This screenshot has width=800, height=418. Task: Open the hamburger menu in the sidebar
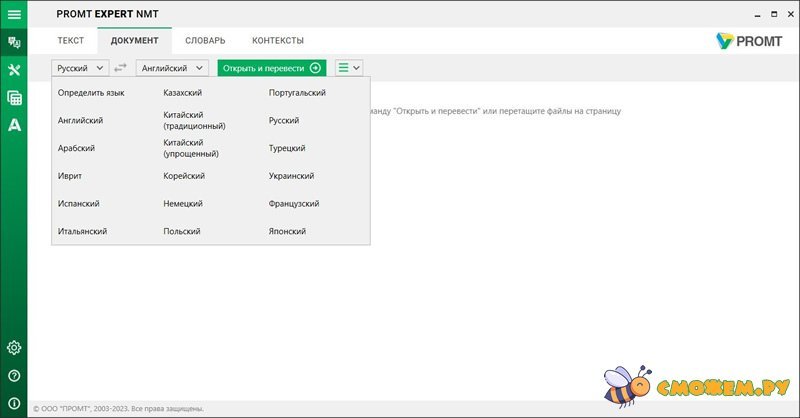(14, 14)
